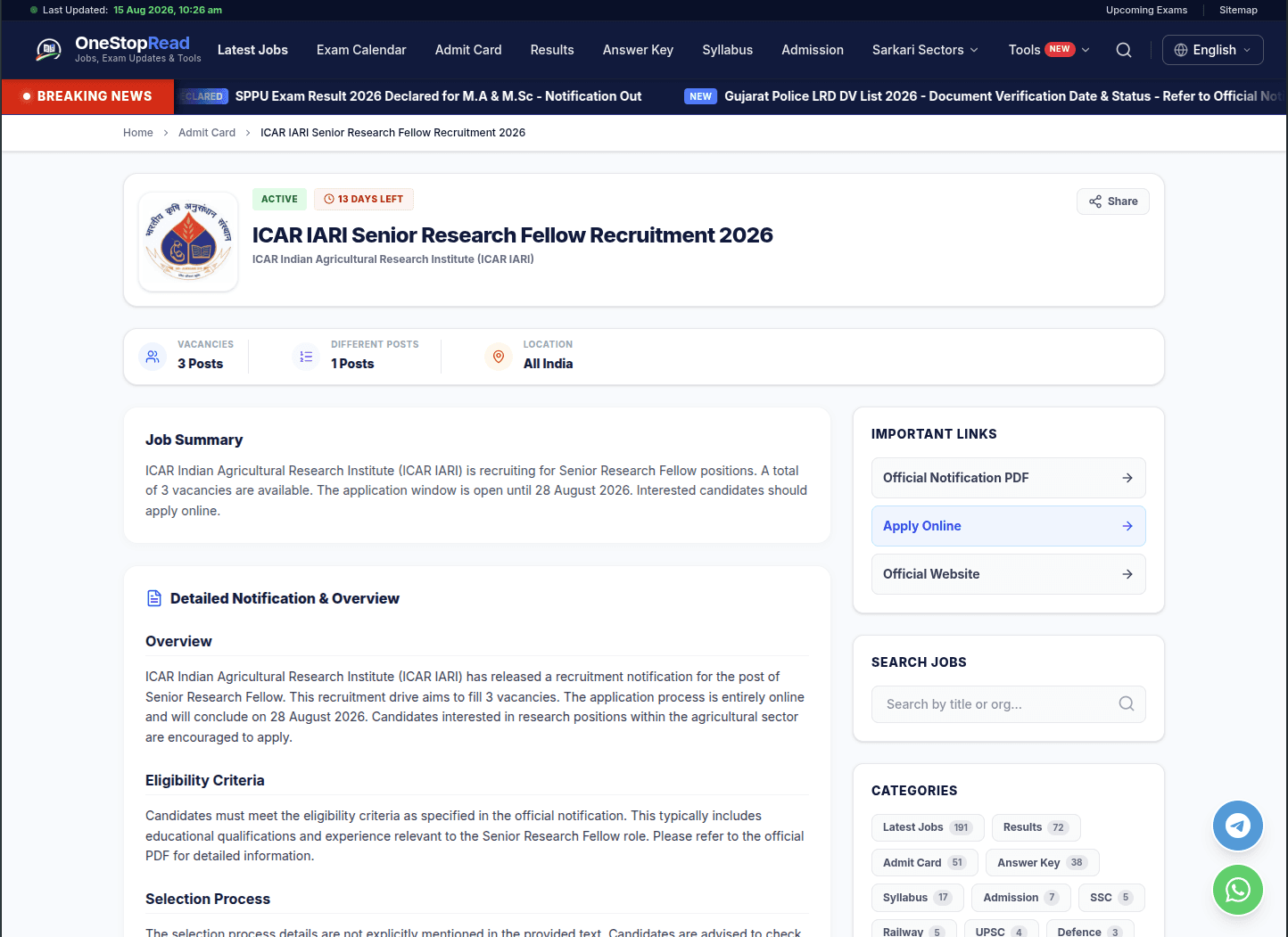Screen dimensions: 1288x937
Task: Navigate to Results in the navbar
Action: [x=552, y=50]
